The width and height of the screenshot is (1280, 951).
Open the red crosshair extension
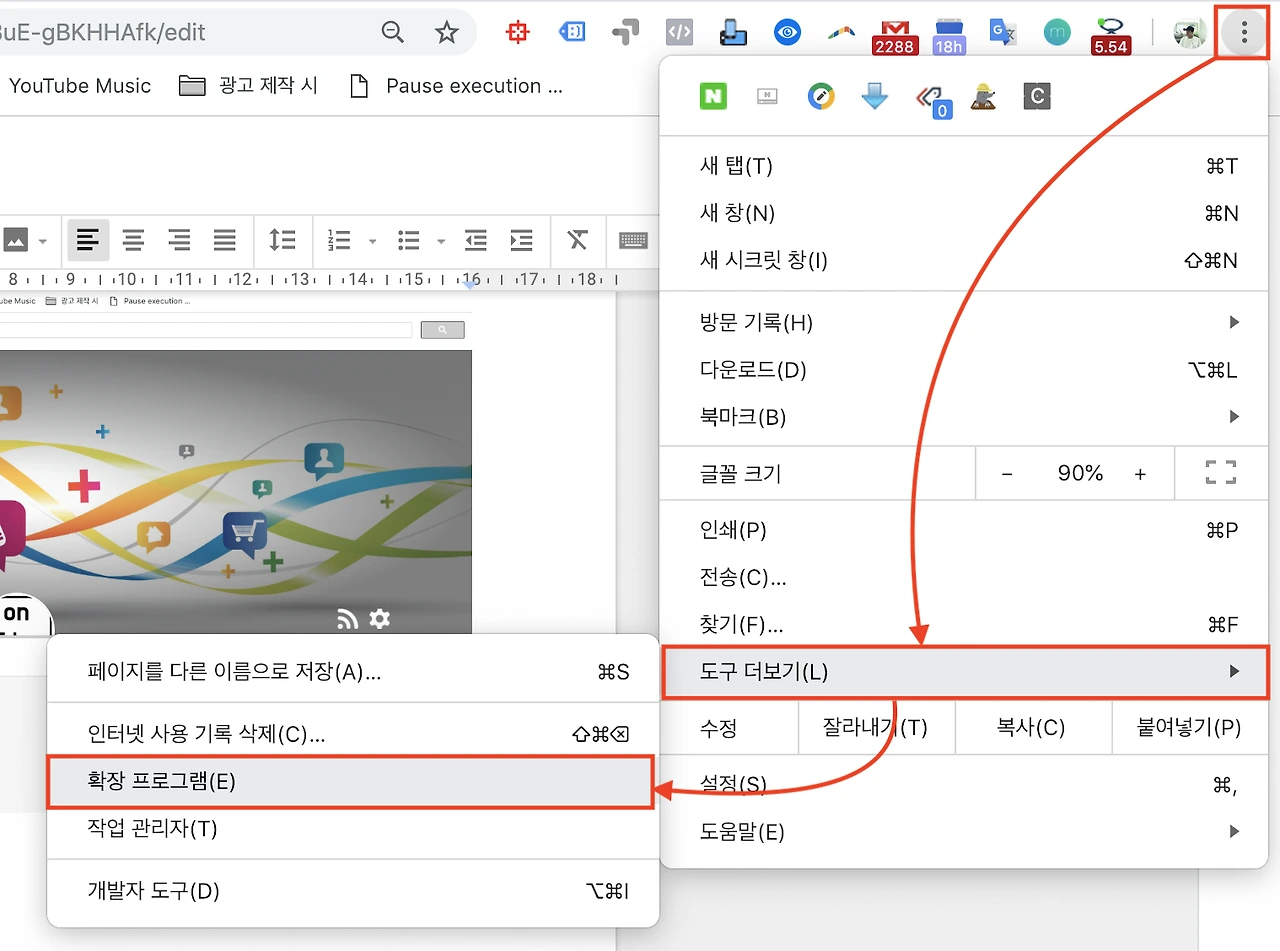(518, 32)
